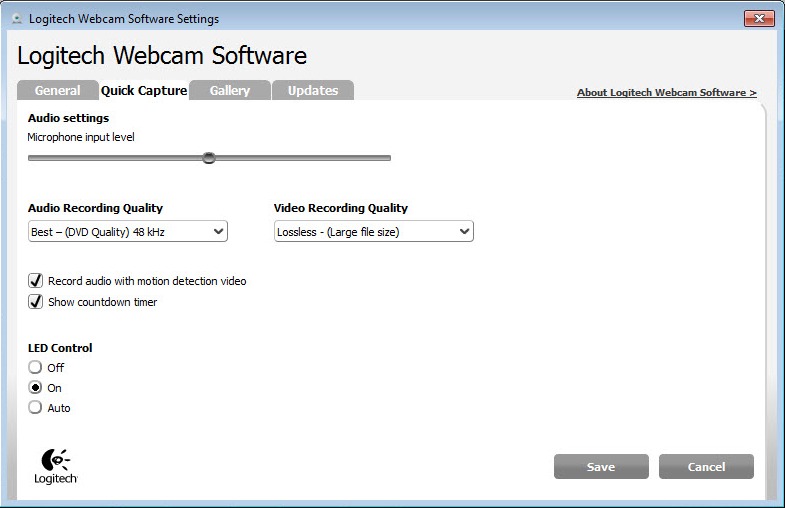Image resolution: width=785 pixels, height=508 pixels.
Task: Switch to the General tab
Action: coord(57,91)
